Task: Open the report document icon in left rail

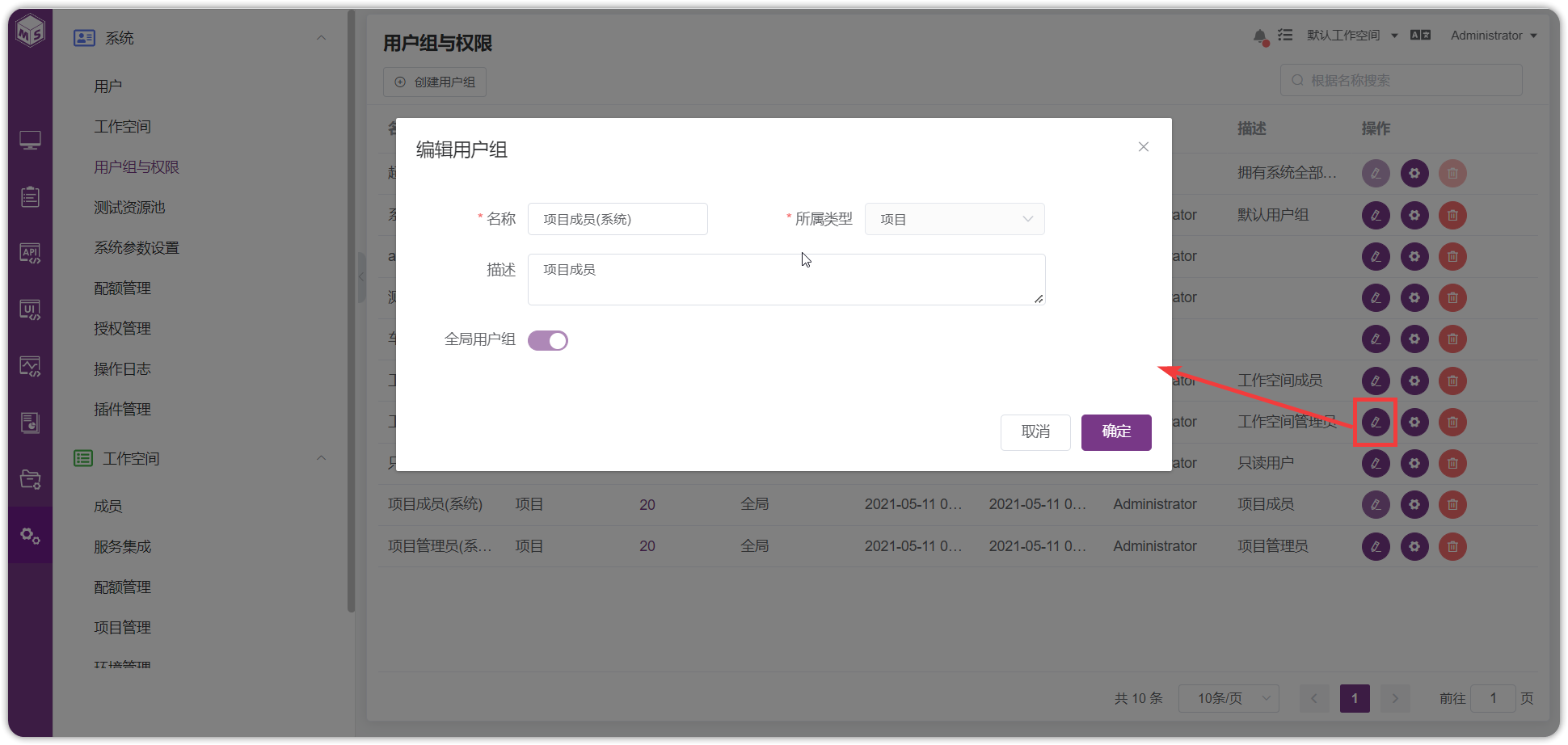Action: pyautogui.click(x=30, y=423)
